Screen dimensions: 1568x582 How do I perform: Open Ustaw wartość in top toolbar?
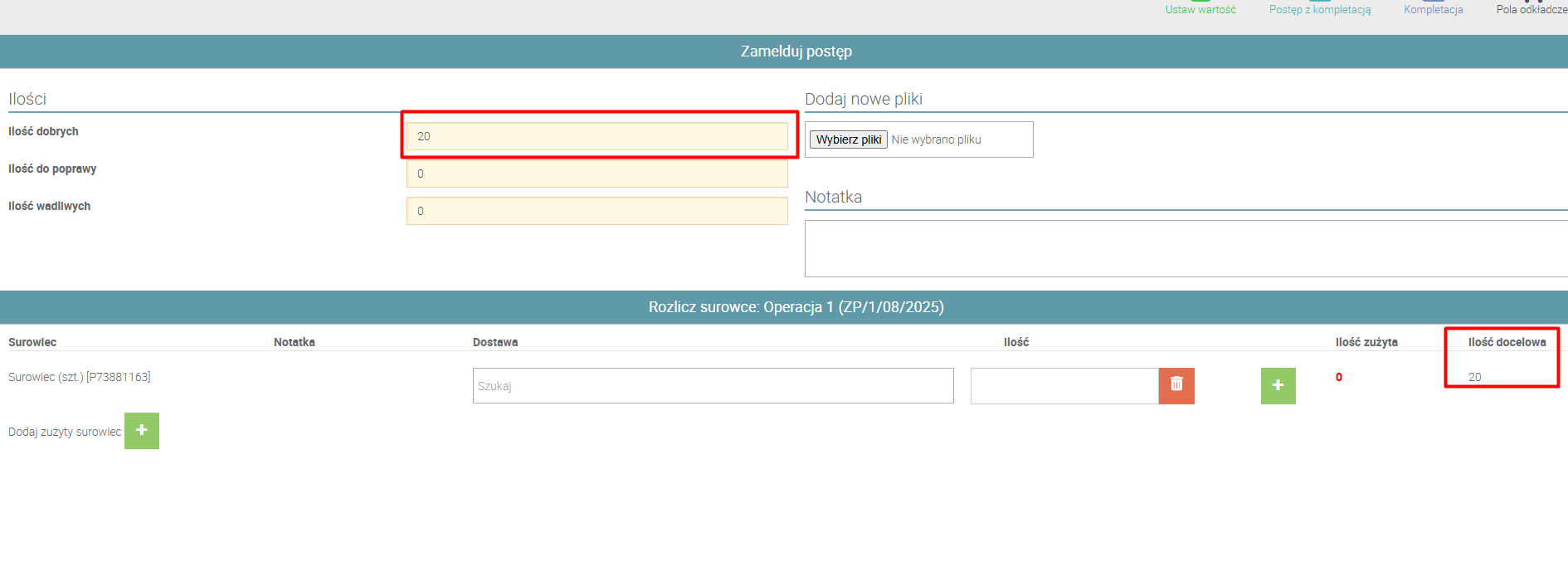(x=1200, y=9)
